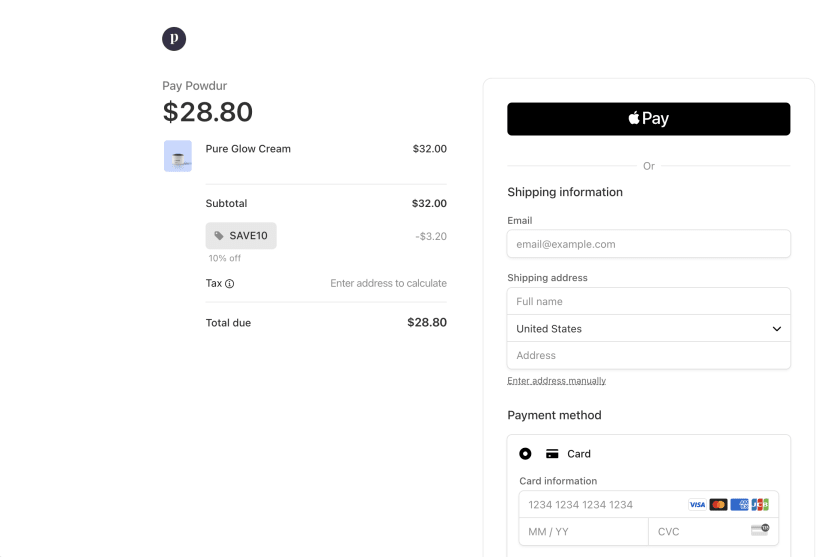Click the Email input field
Screen dimensions: 826x557
tap(648, 244)
